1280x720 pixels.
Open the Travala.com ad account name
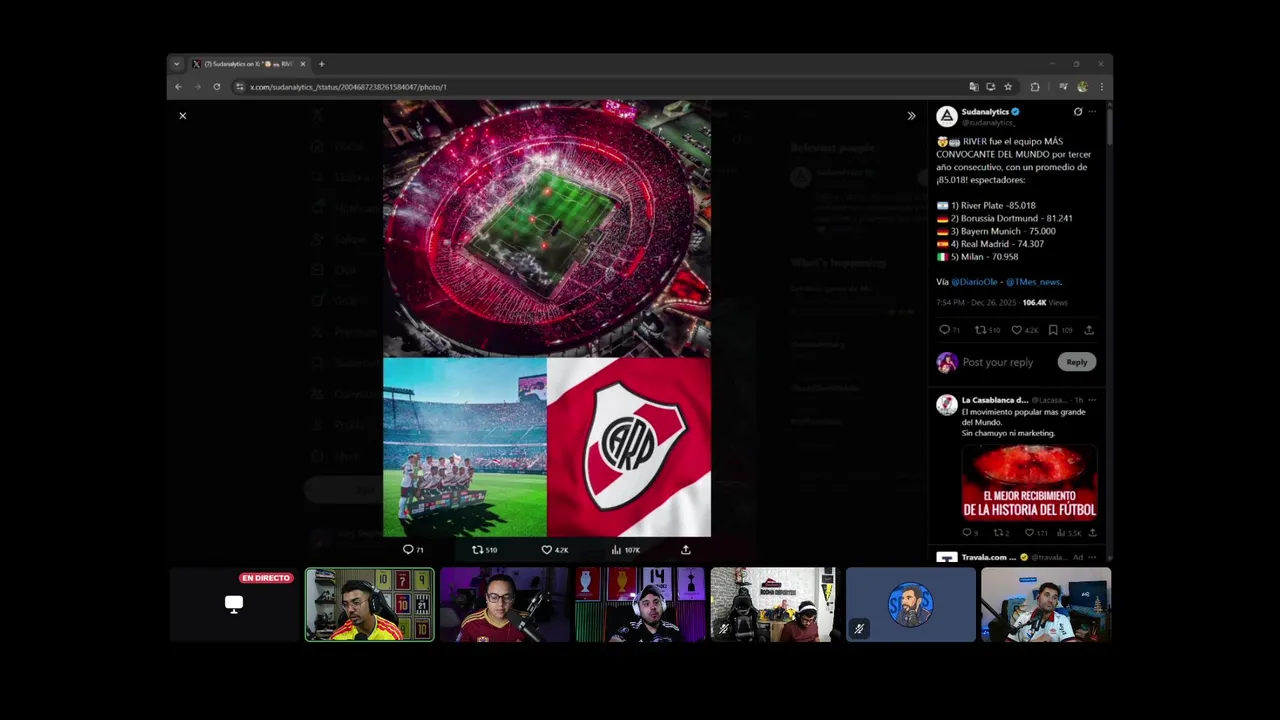[x=989, y=557]
